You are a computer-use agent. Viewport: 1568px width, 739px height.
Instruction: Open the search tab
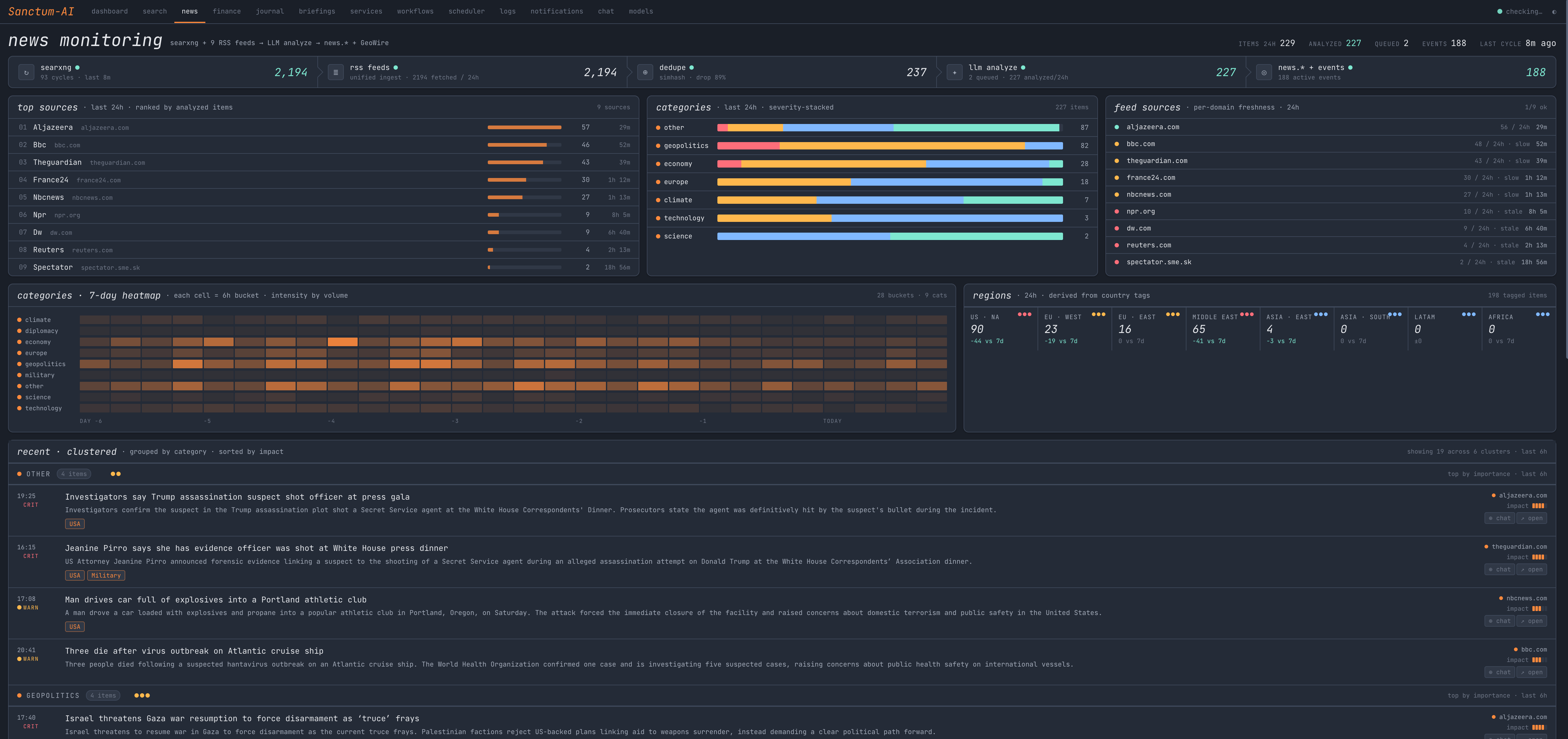155,12
